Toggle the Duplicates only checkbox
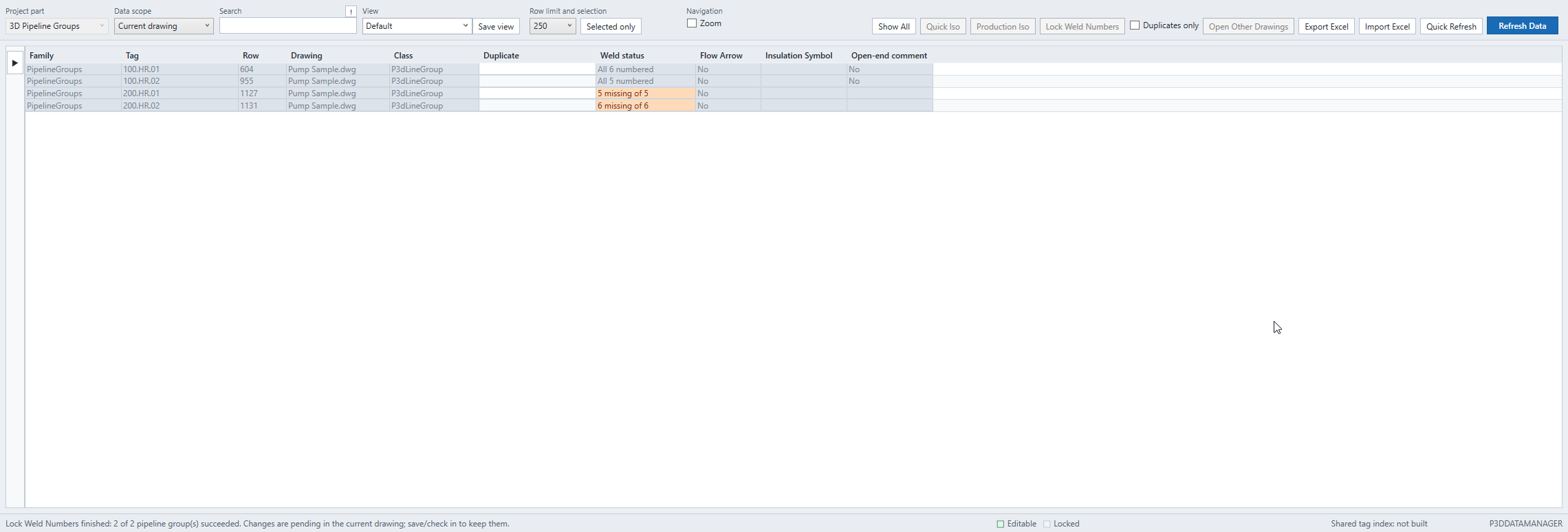1568x532 pixels. pos(1135,25)
